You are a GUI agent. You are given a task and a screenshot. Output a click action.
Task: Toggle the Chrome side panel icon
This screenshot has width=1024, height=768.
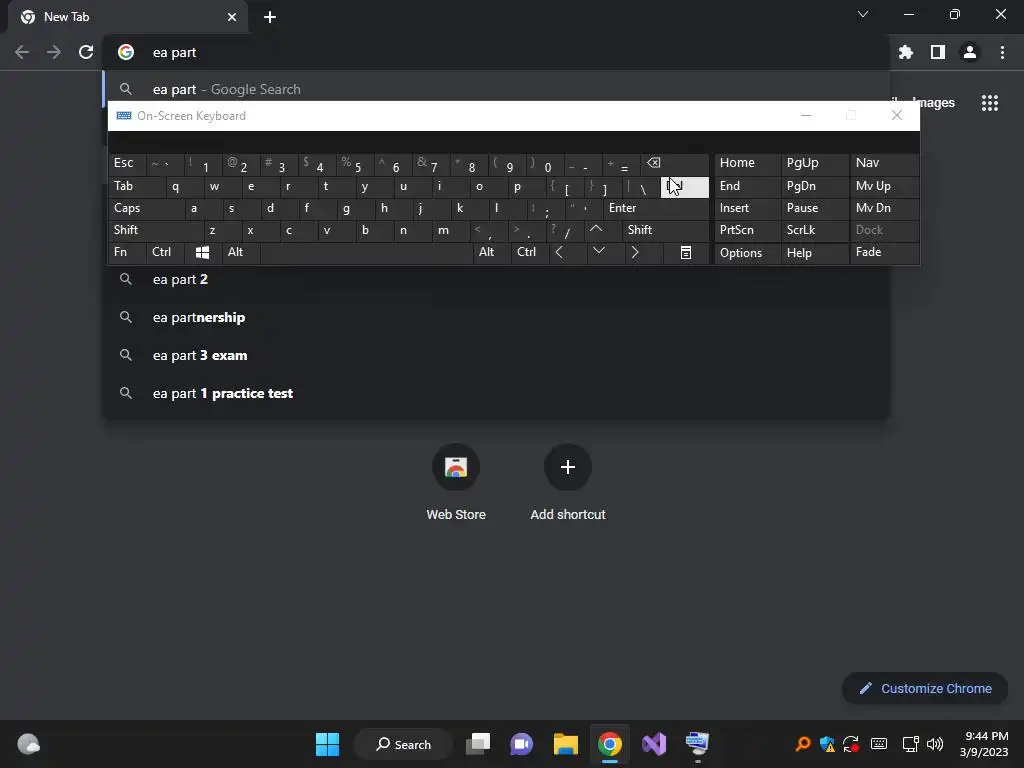(938, 52)
